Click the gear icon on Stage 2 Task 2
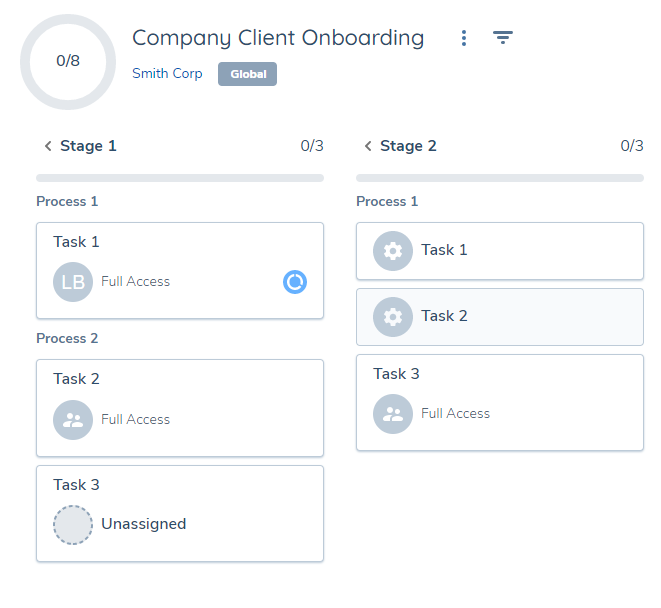Image resolution: width=661 pixels, height=608 pixels. click(393, 316)
